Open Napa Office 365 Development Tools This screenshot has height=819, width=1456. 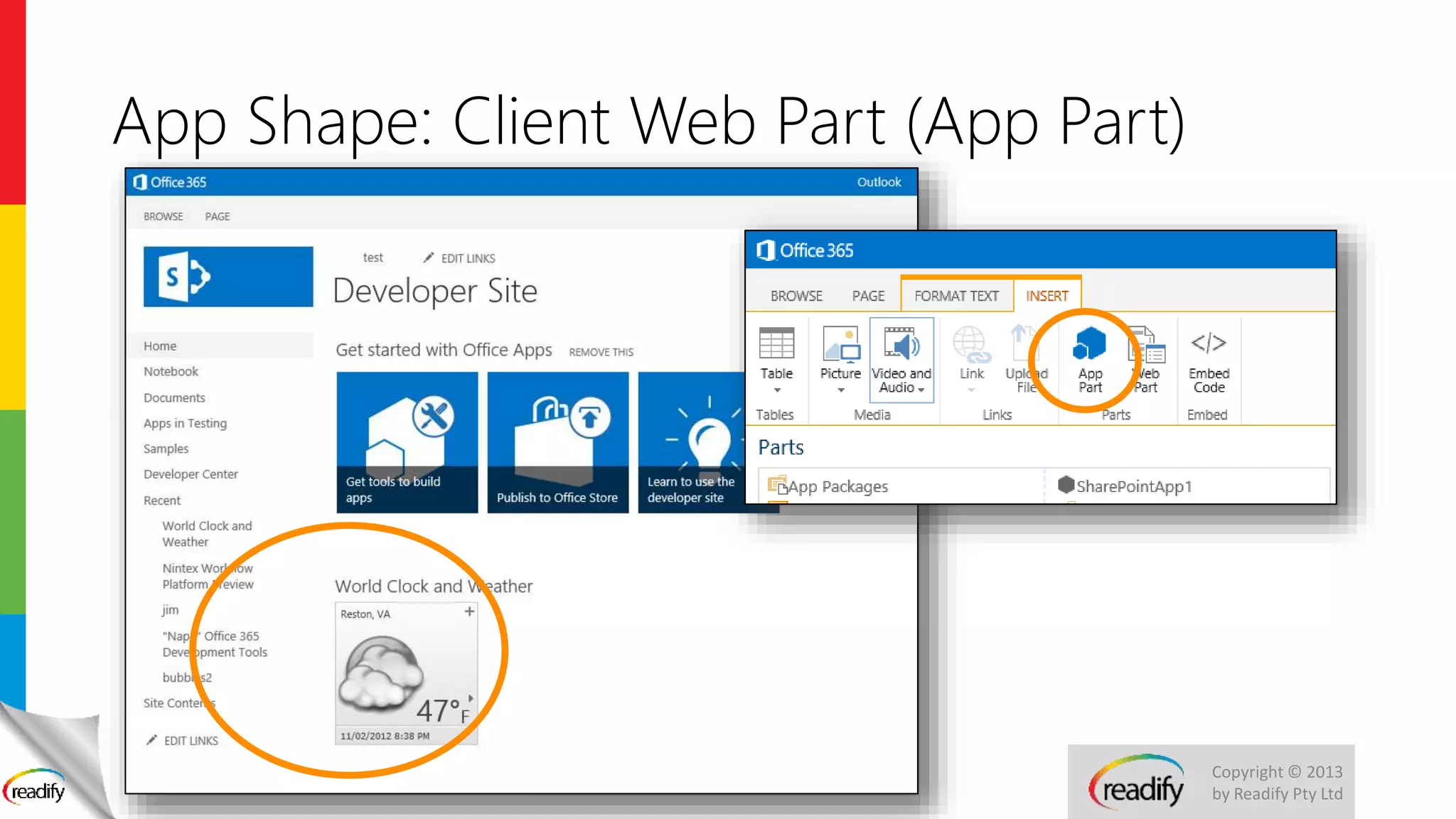(215, 644)
